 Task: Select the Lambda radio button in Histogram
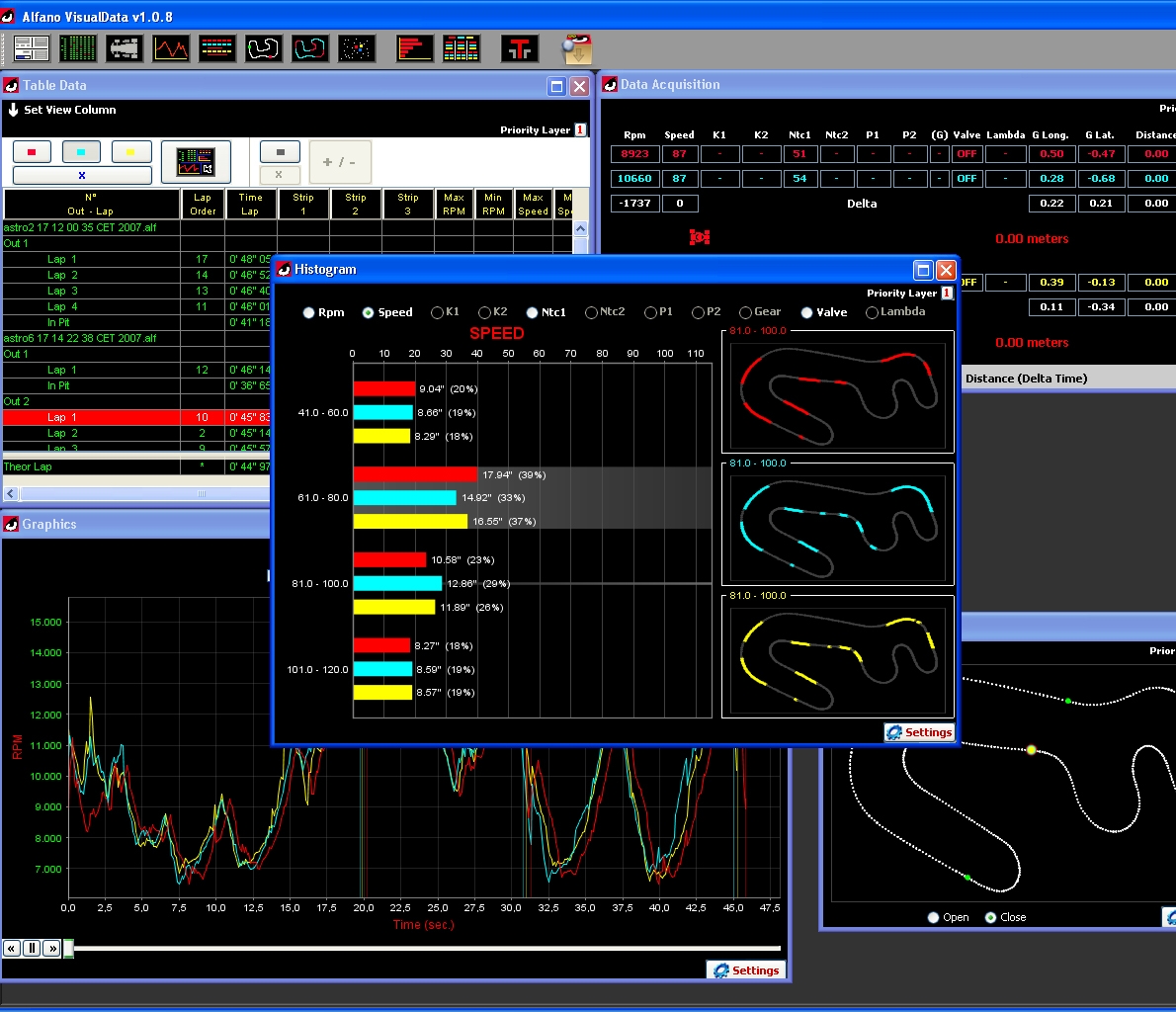coord(872,313)
